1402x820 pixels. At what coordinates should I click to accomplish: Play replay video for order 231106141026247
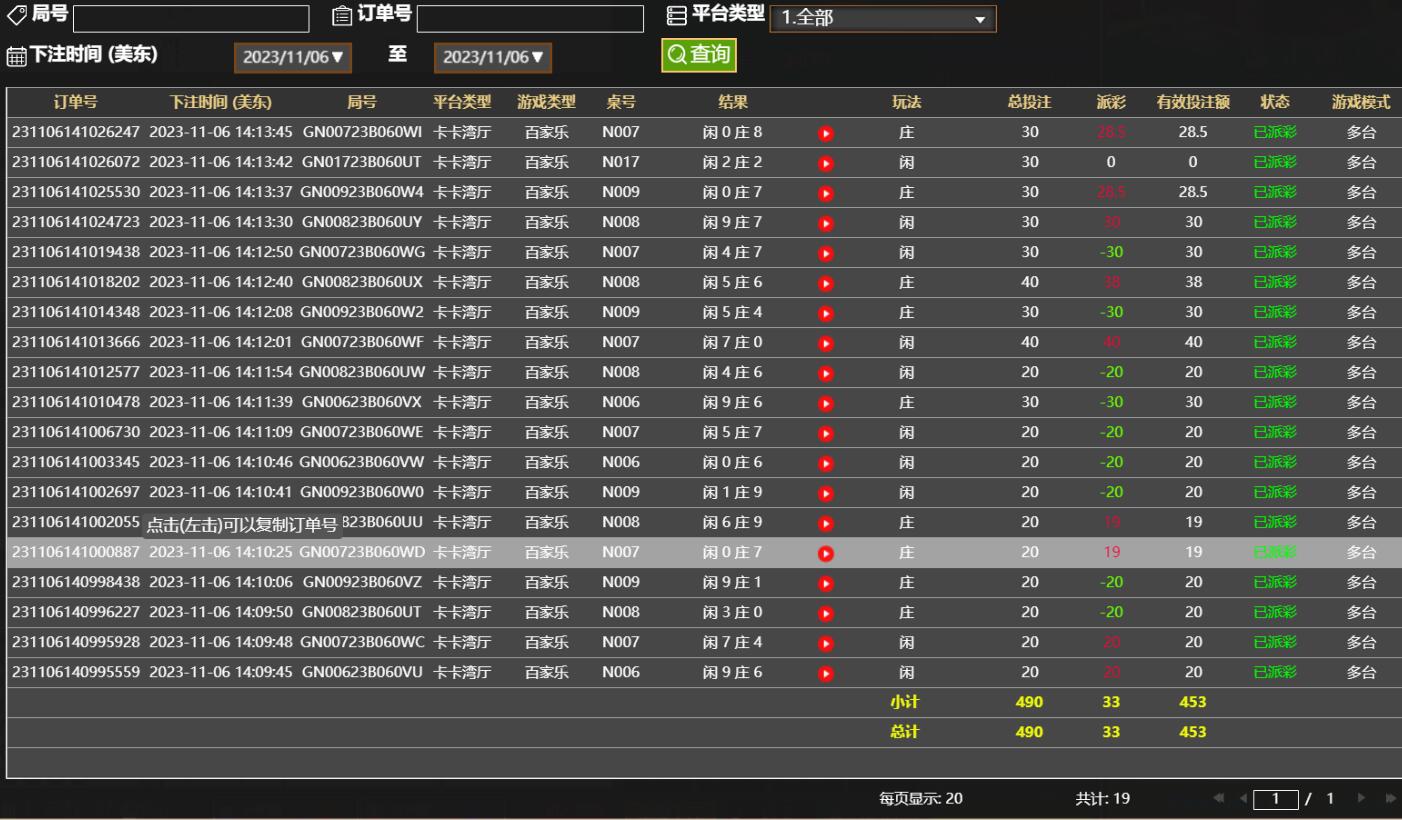(x=825, y=133)
